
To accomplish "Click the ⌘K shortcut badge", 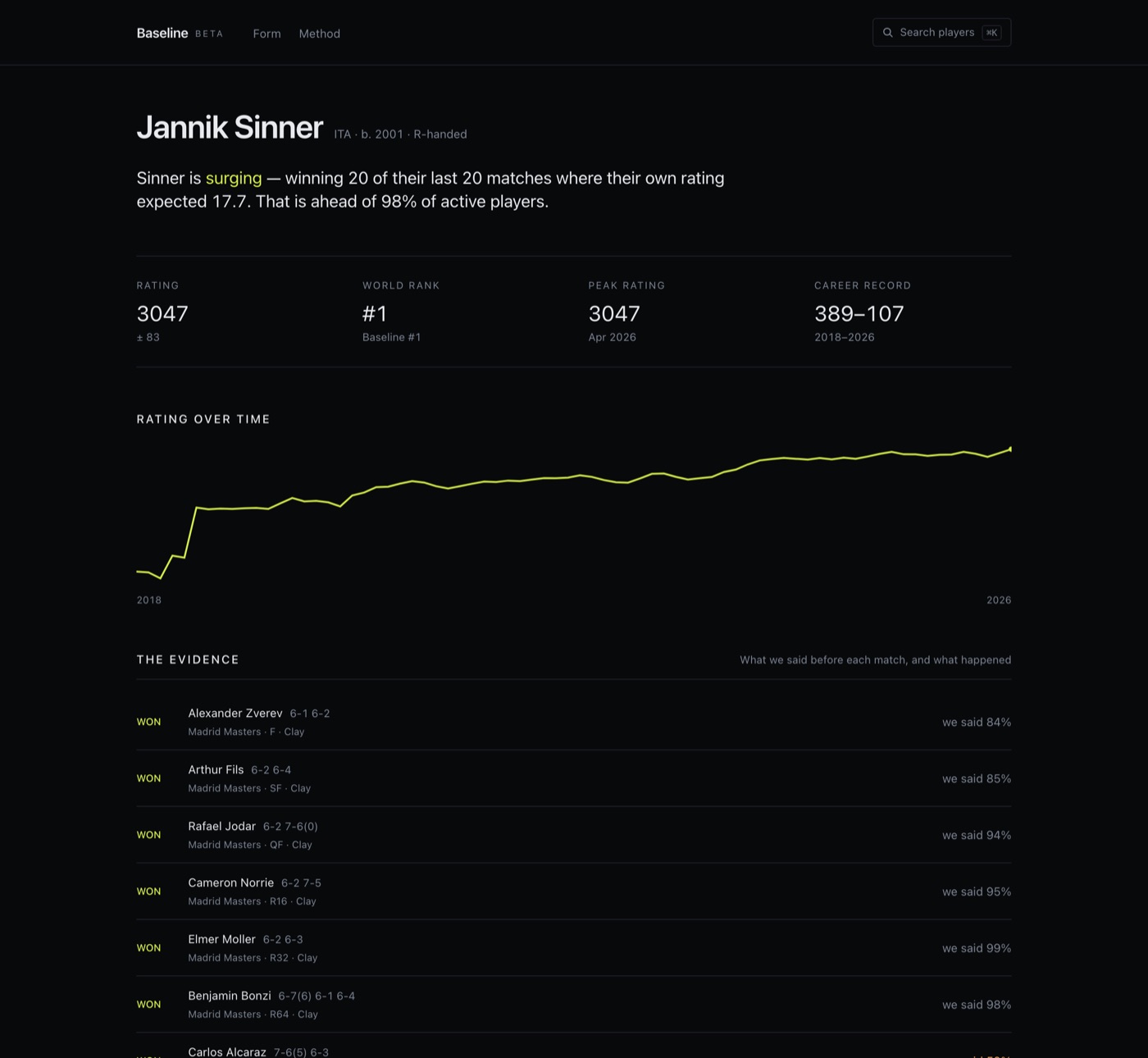I will pos(991,33).
